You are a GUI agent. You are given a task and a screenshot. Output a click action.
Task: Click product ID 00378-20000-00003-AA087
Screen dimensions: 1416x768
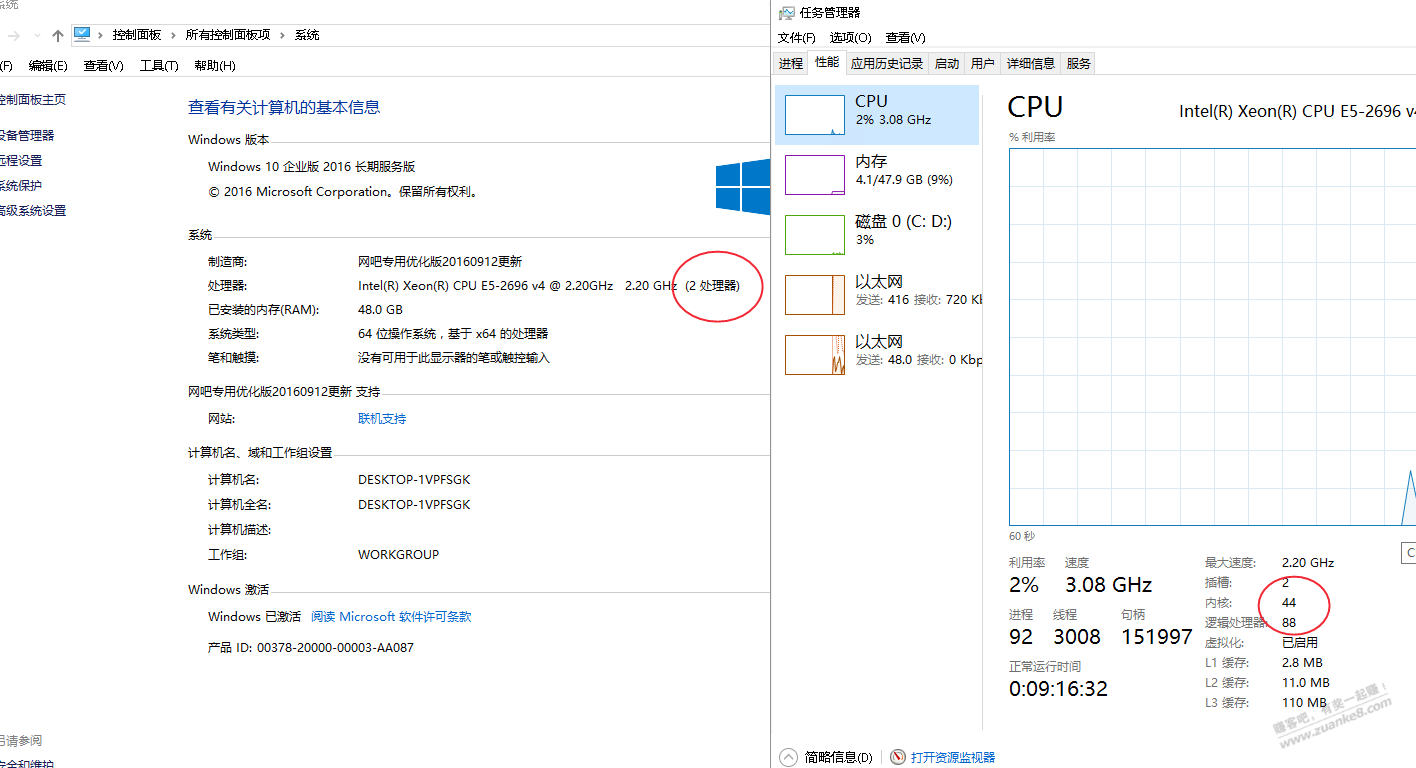click(x=335, y=647)
